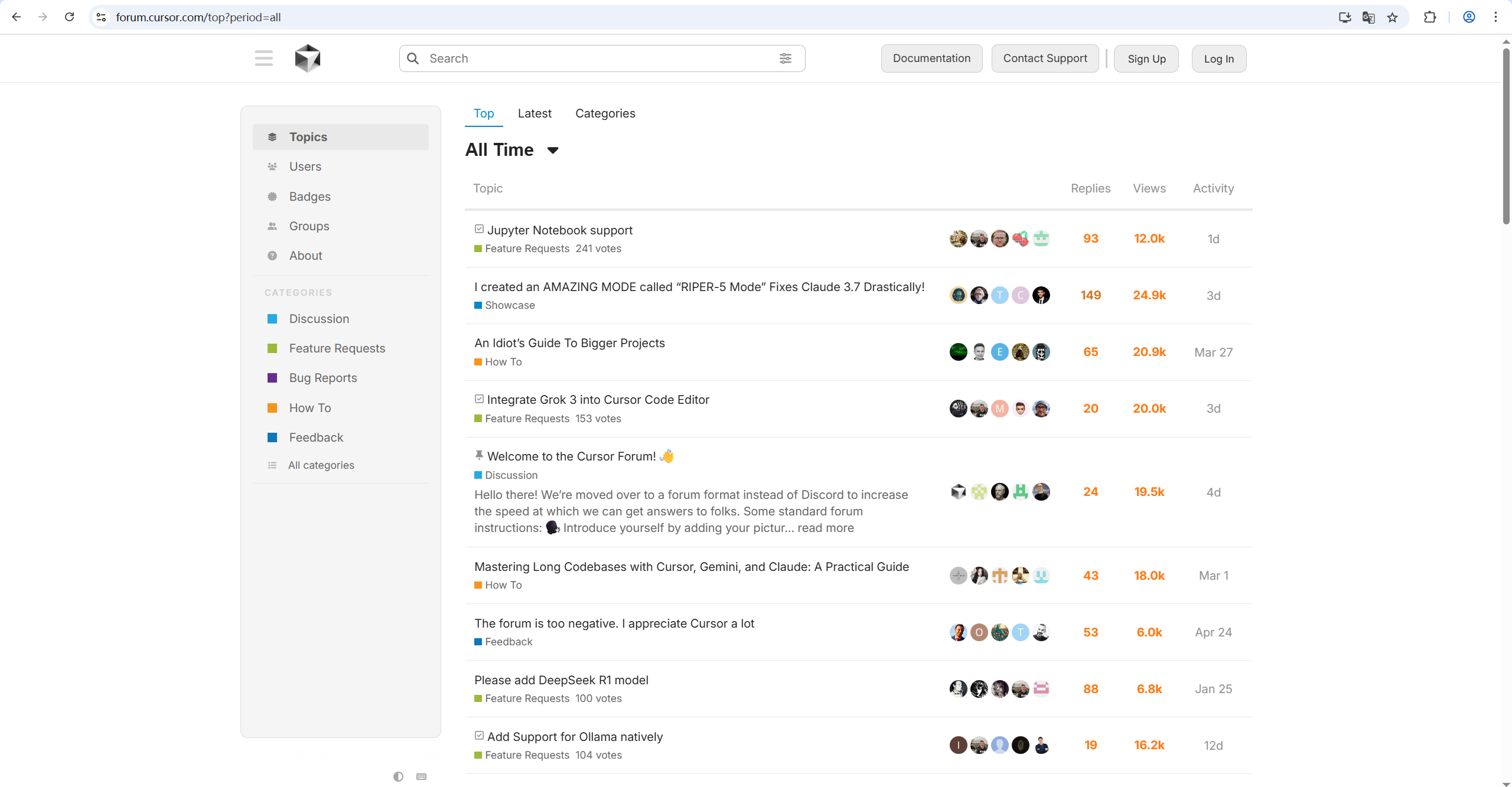Click the translate page icon

tap(1368, 17)
